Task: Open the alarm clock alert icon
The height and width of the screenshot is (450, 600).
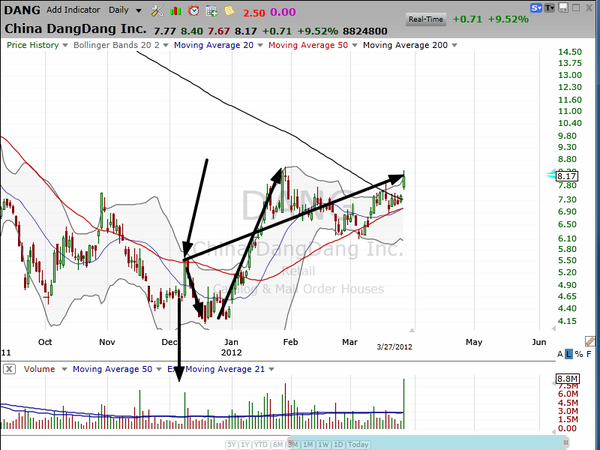Action: pyautogui.click(x=194, y=11)
